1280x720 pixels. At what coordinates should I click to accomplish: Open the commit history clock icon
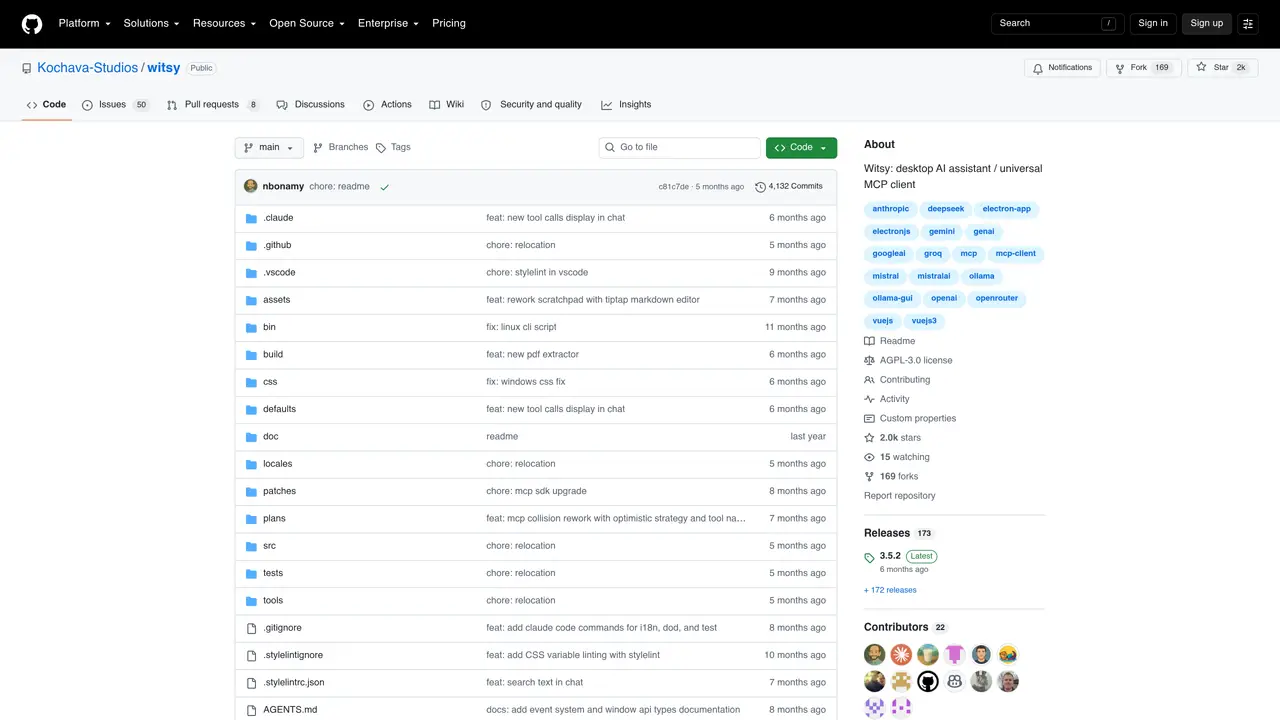pos(760,187)
